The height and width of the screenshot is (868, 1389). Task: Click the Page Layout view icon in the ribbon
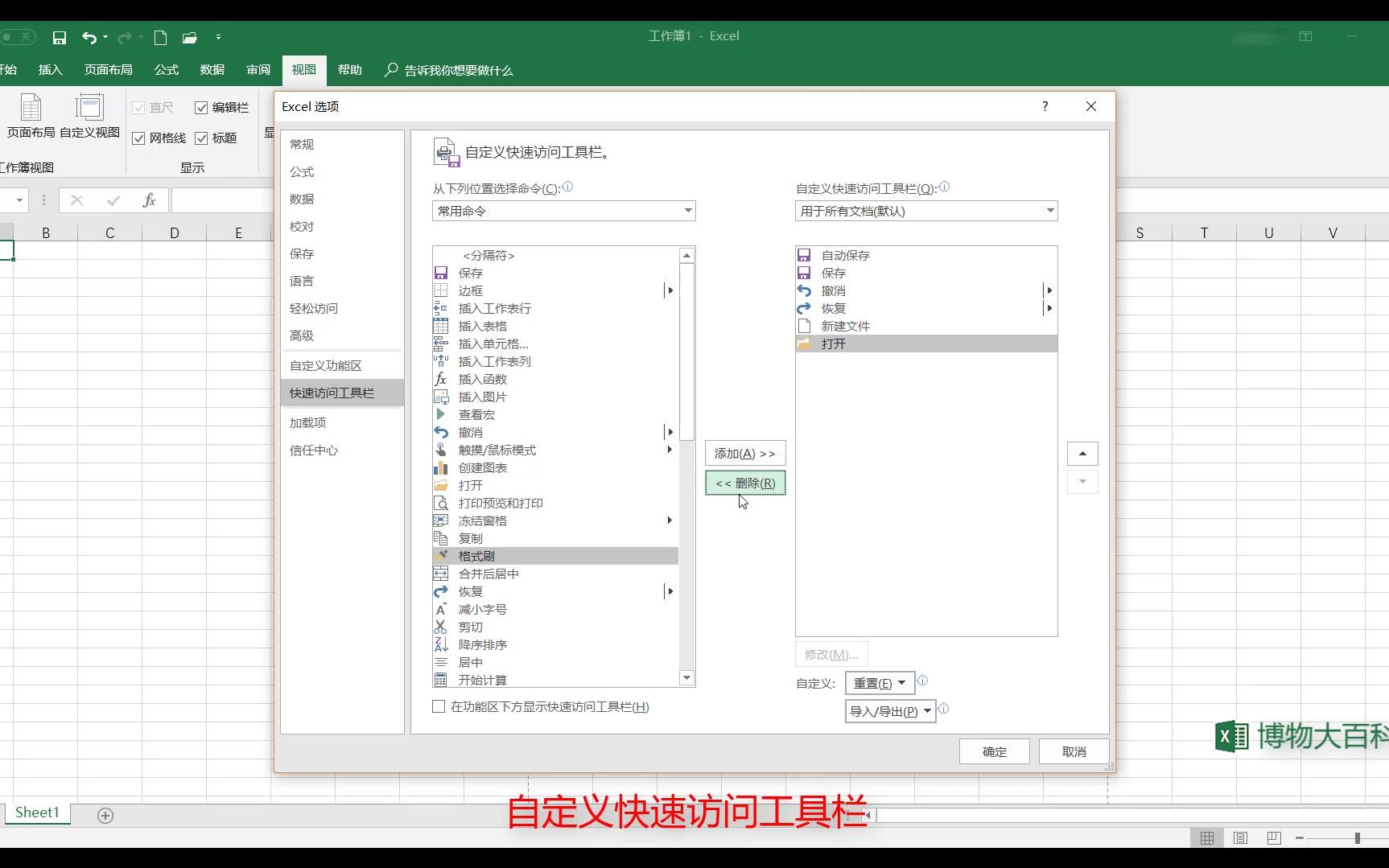[31, 116]
